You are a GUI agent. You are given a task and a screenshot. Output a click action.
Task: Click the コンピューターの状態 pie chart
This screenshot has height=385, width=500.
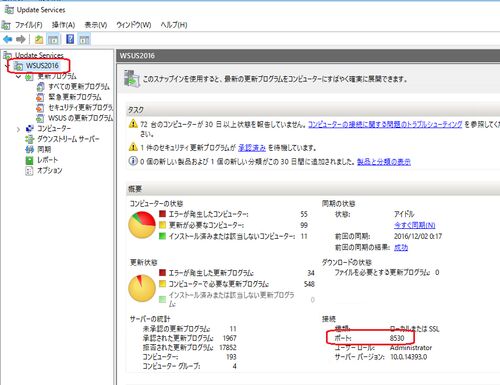142,225
